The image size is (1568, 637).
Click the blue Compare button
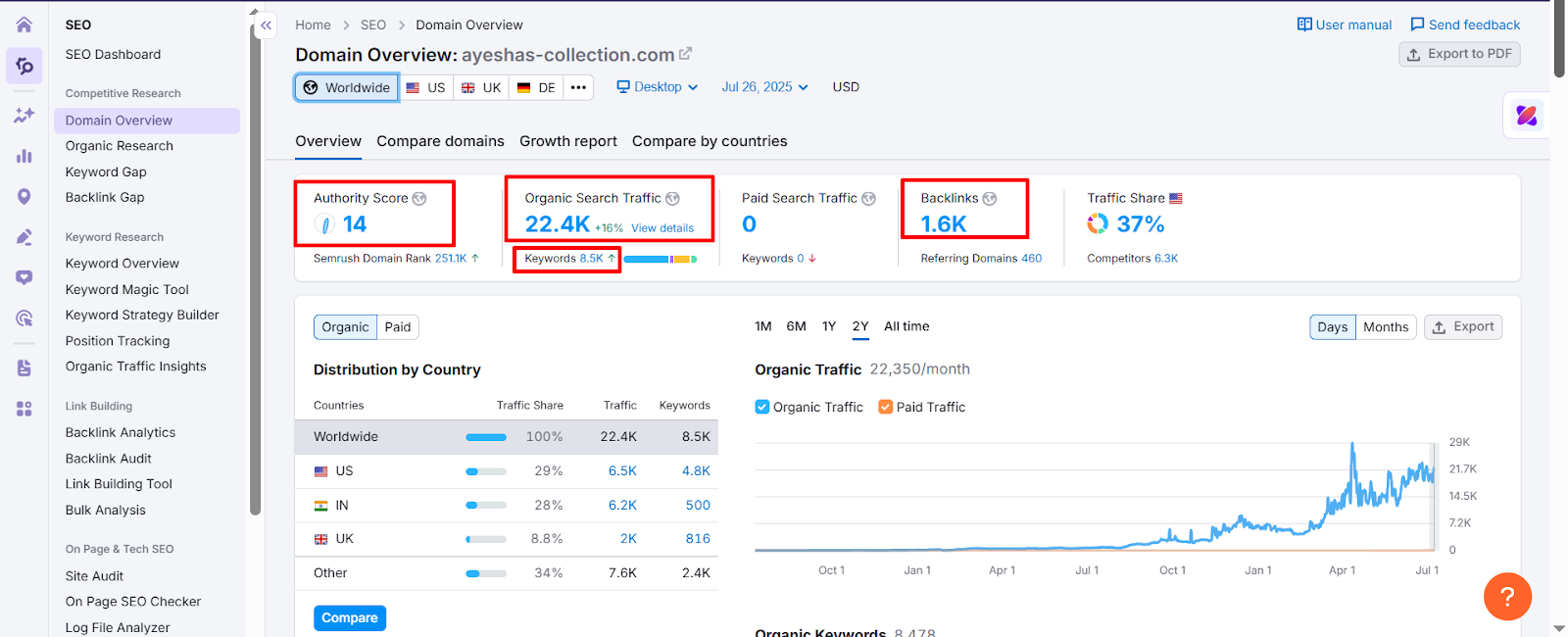tap(350, 618)
